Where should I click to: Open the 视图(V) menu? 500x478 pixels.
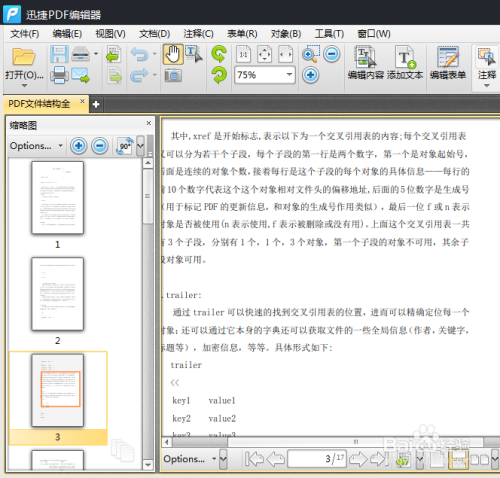pyautogui.click(x=111, y=34)
